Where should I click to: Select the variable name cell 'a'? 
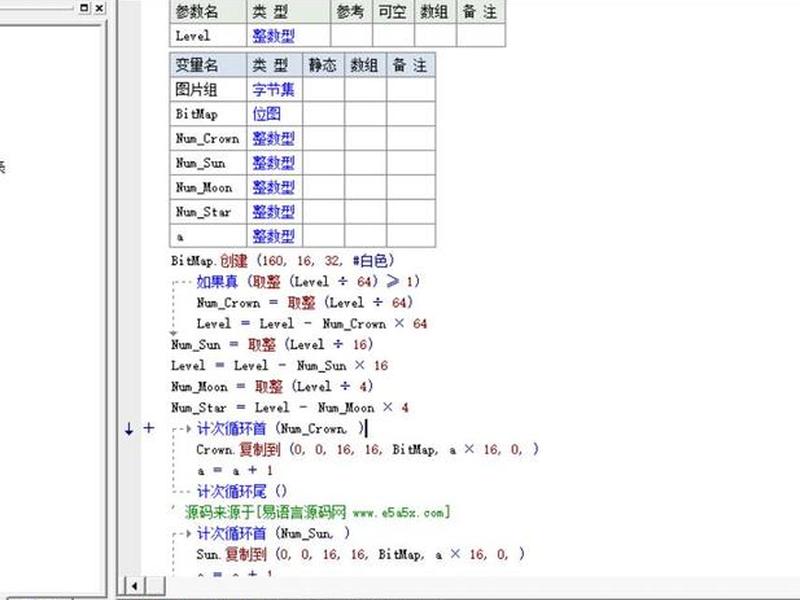208,236
